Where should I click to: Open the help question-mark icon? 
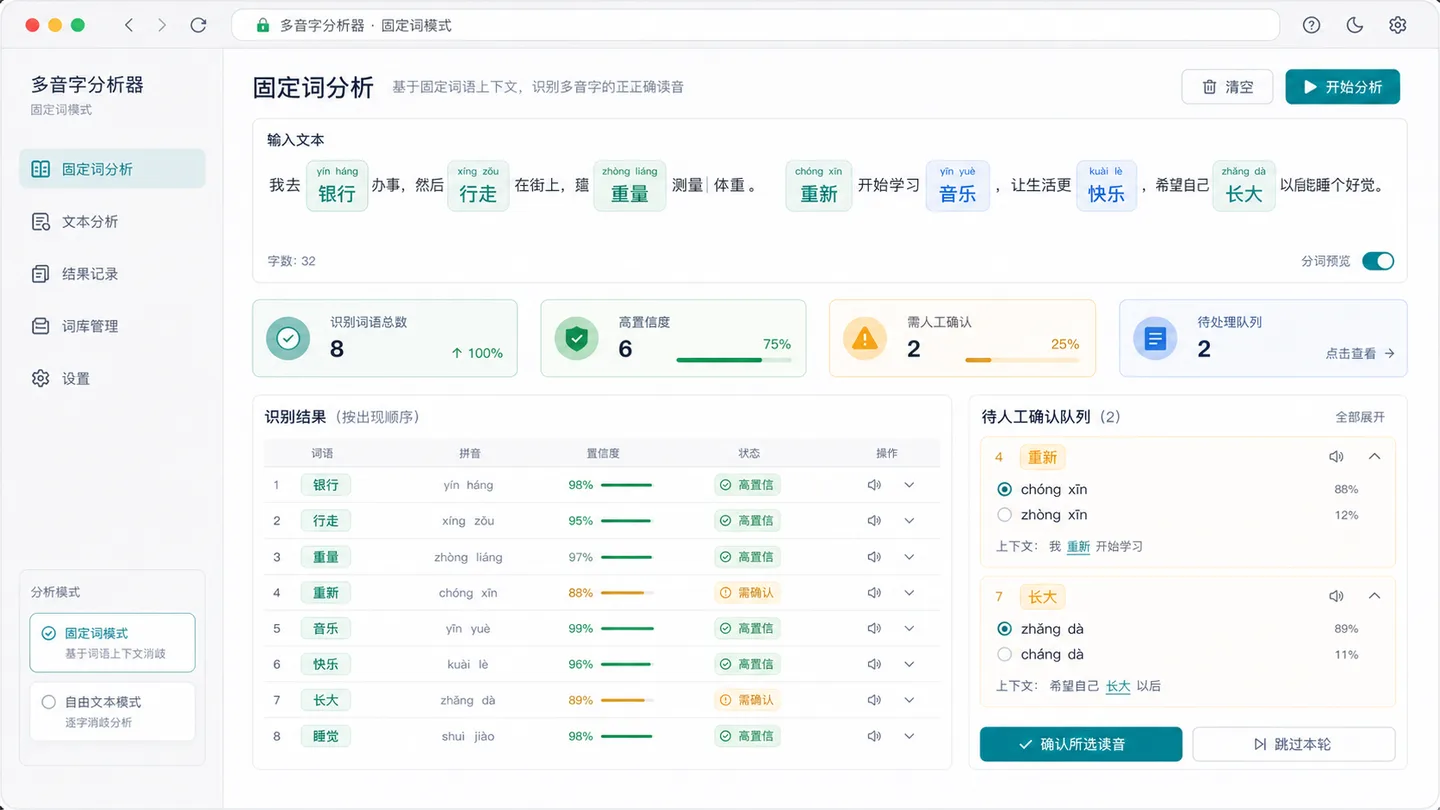[x=1311, y=25]
